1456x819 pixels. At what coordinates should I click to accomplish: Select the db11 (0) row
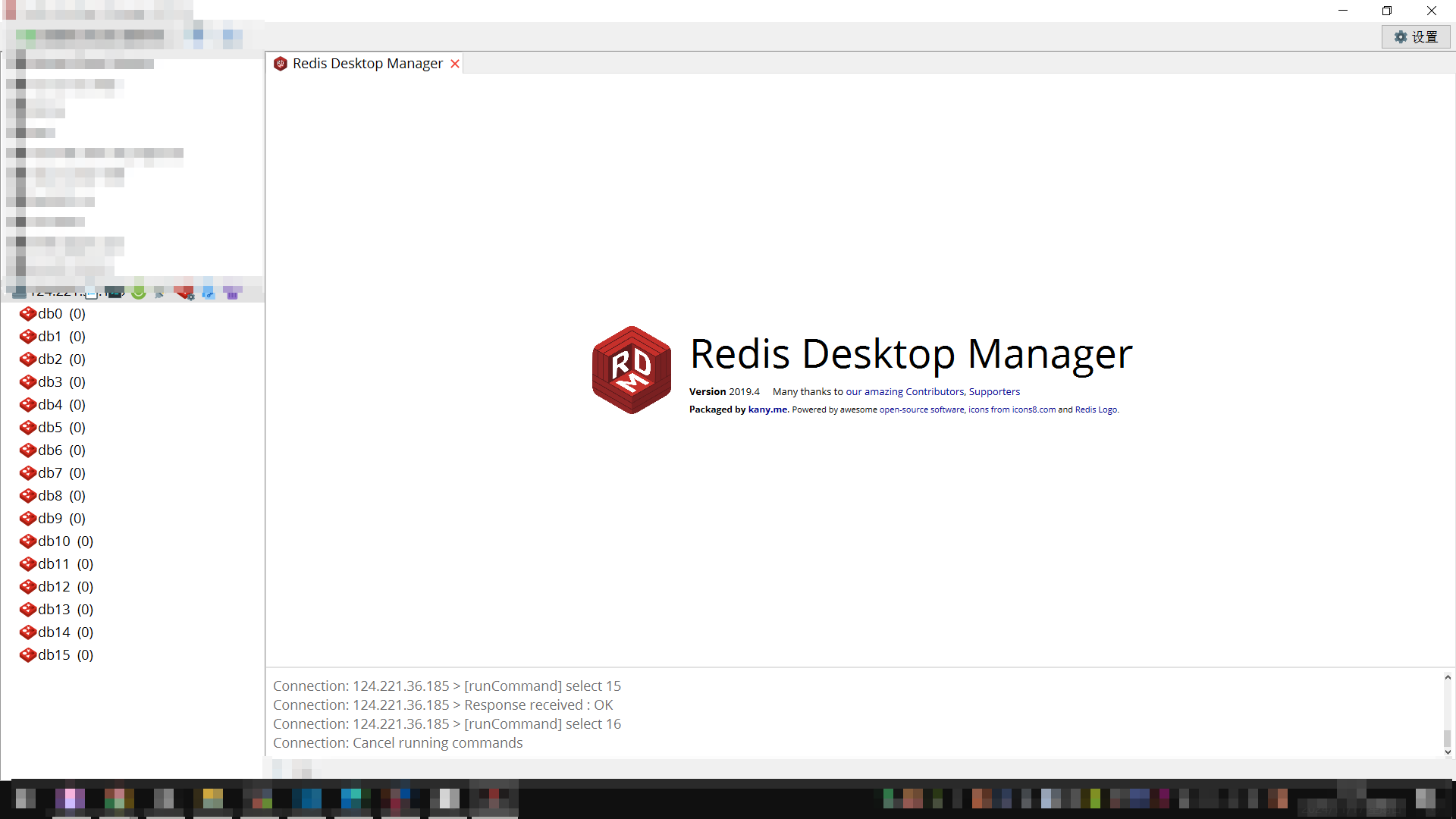point(133,563)
